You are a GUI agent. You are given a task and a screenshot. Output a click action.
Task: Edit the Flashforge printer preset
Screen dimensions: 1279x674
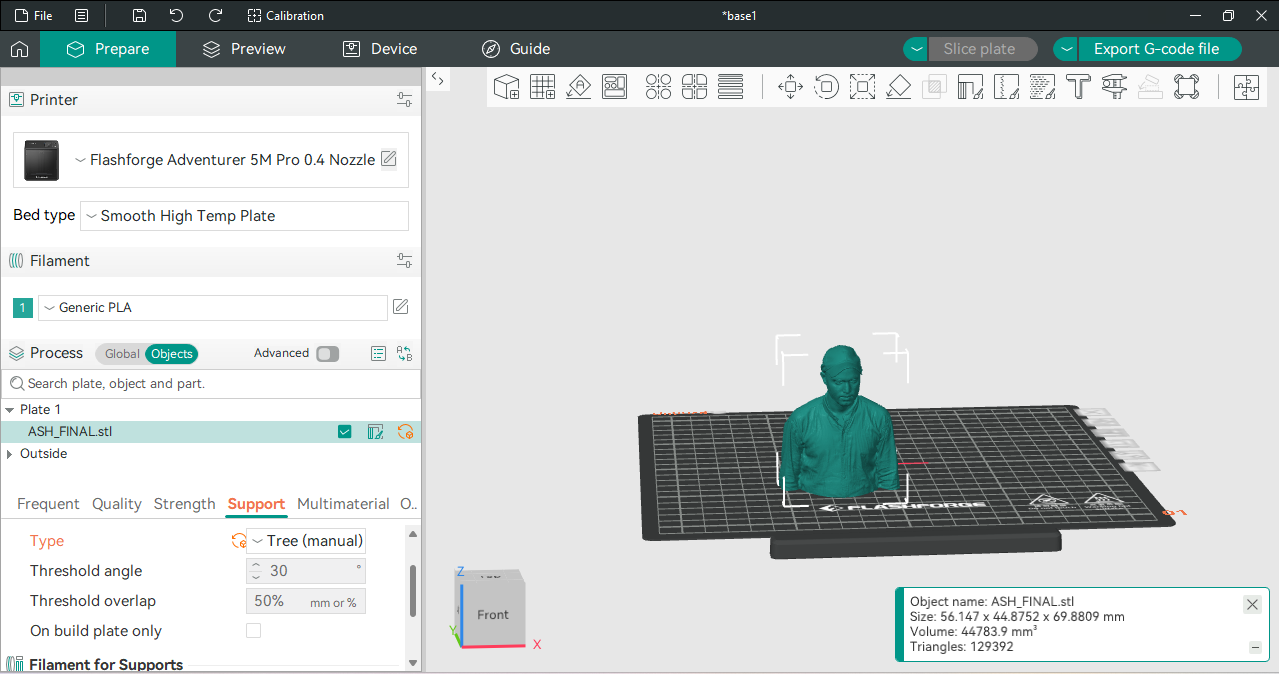[389, 159]
